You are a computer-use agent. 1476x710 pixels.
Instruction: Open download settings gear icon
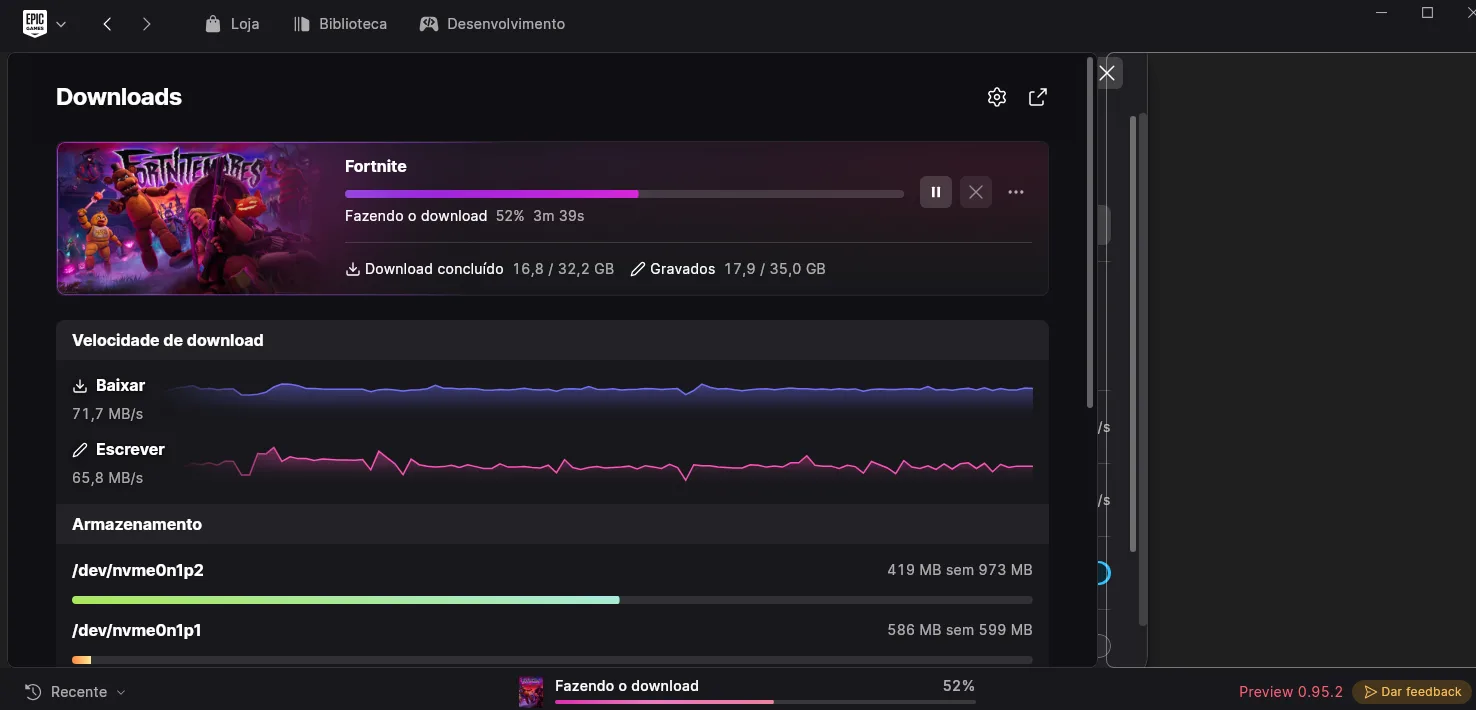click(996, 97)
